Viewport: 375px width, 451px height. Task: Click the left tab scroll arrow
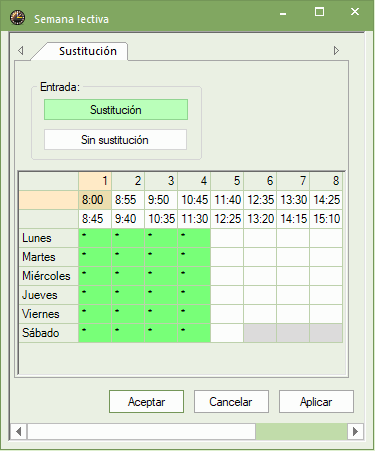tap(21, 50)
